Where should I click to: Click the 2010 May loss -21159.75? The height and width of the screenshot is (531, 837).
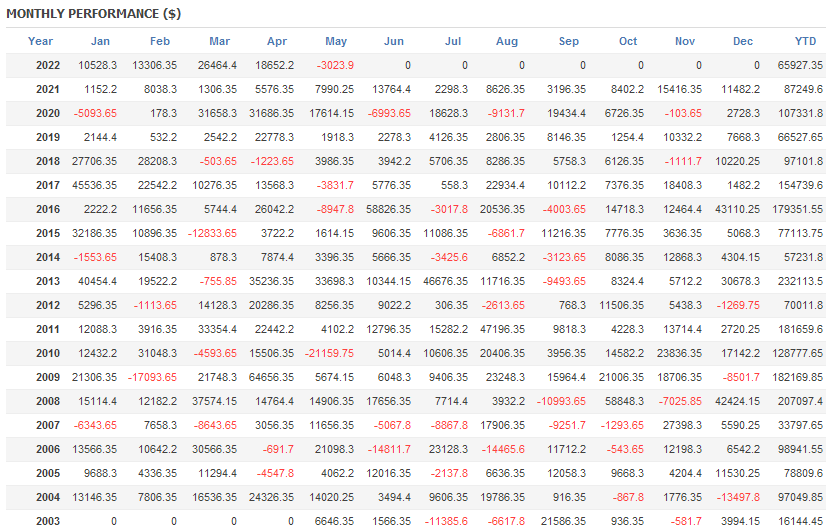(327, 353)
